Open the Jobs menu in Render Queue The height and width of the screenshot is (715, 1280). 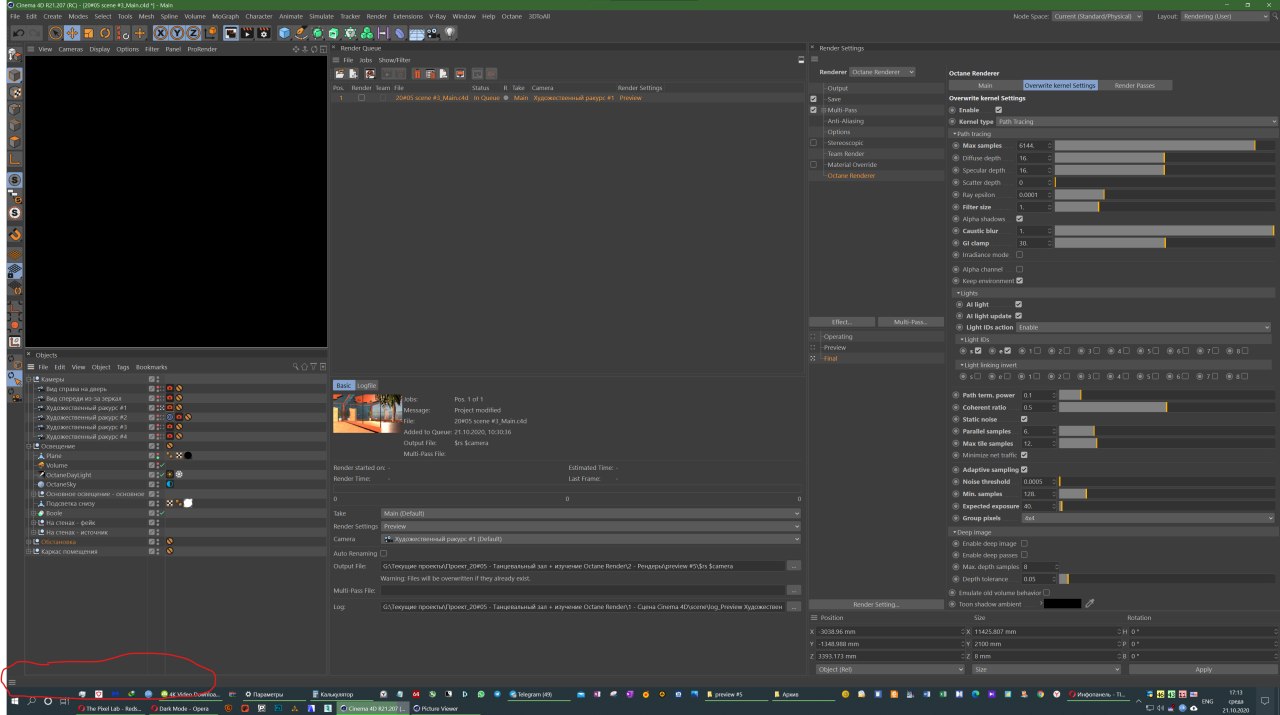(x=365, y=60)
